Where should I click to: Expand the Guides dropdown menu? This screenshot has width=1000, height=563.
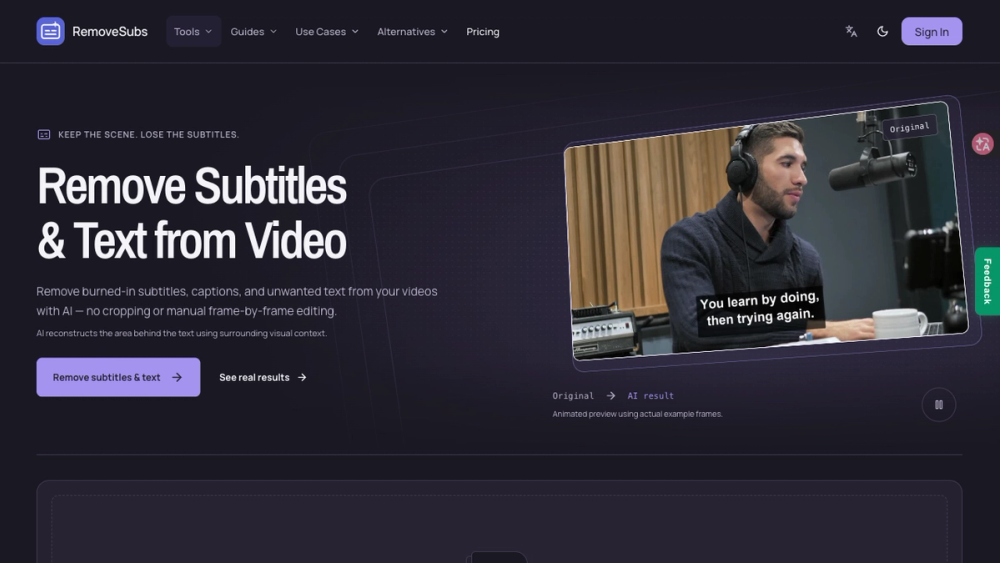[253, 31]
